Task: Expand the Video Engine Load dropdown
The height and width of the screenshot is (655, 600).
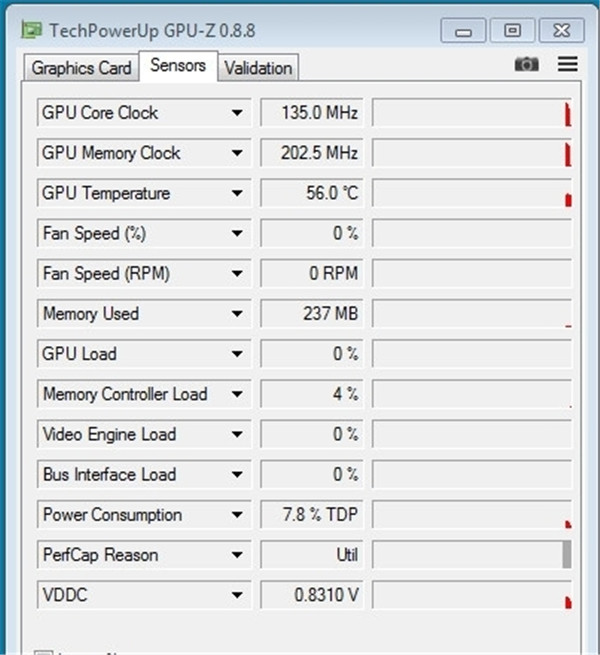Action: tap(237, 434)
